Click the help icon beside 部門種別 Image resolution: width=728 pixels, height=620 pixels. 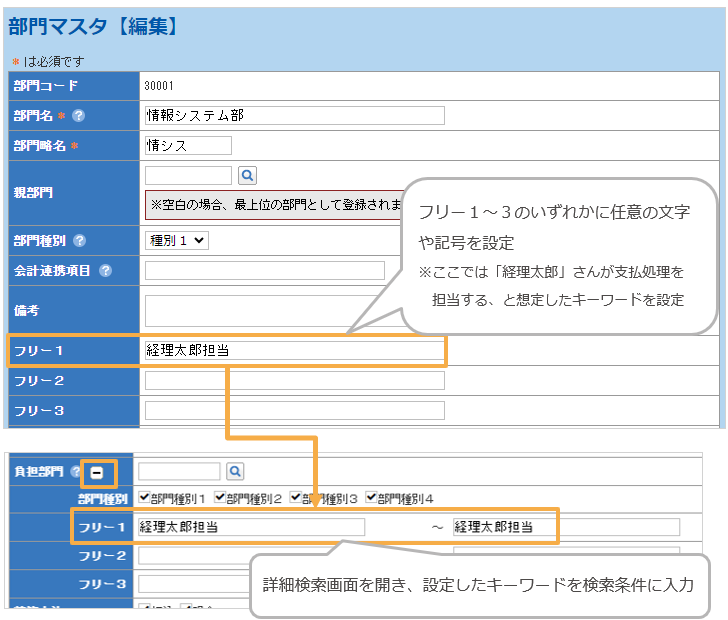pyautogui.click(x=80, y=240)
